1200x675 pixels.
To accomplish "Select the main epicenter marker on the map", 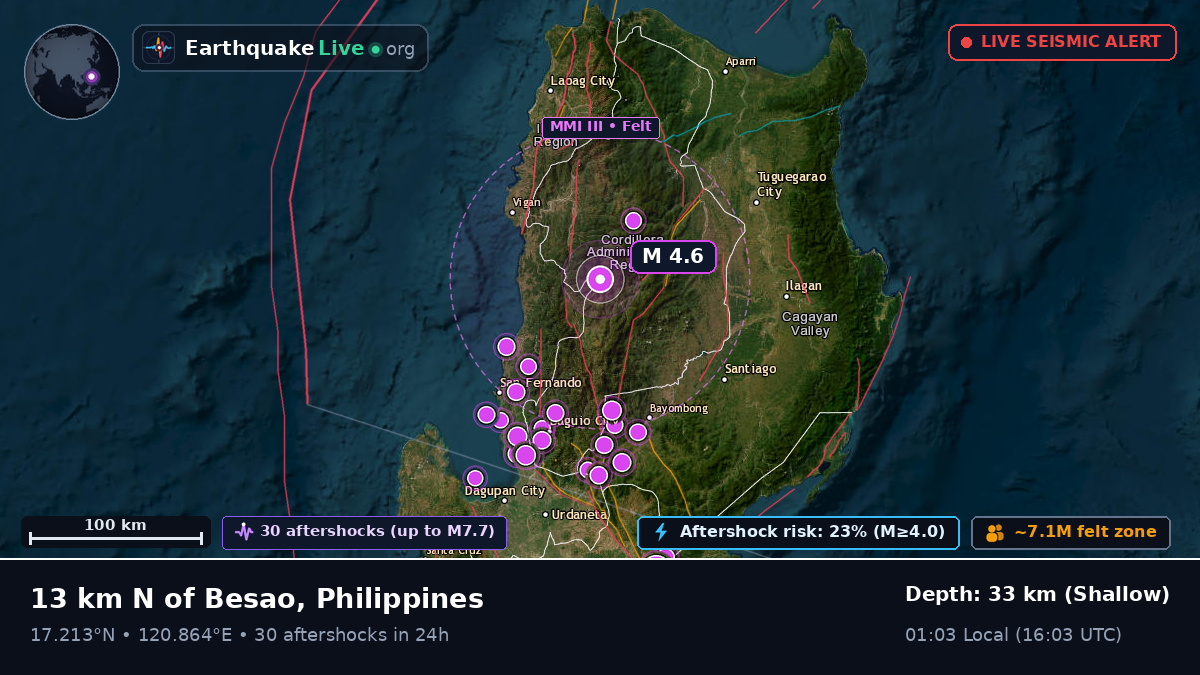I will coord(600,280).
